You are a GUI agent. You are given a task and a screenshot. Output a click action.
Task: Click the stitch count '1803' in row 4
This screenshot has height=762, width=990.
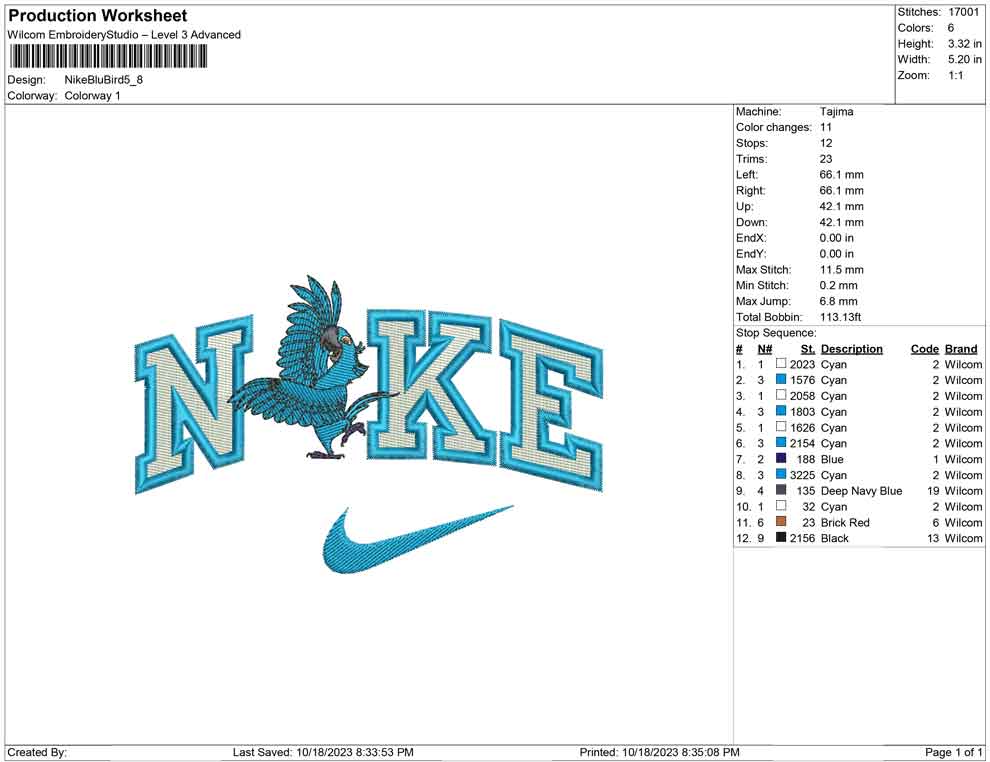point(802,412)
